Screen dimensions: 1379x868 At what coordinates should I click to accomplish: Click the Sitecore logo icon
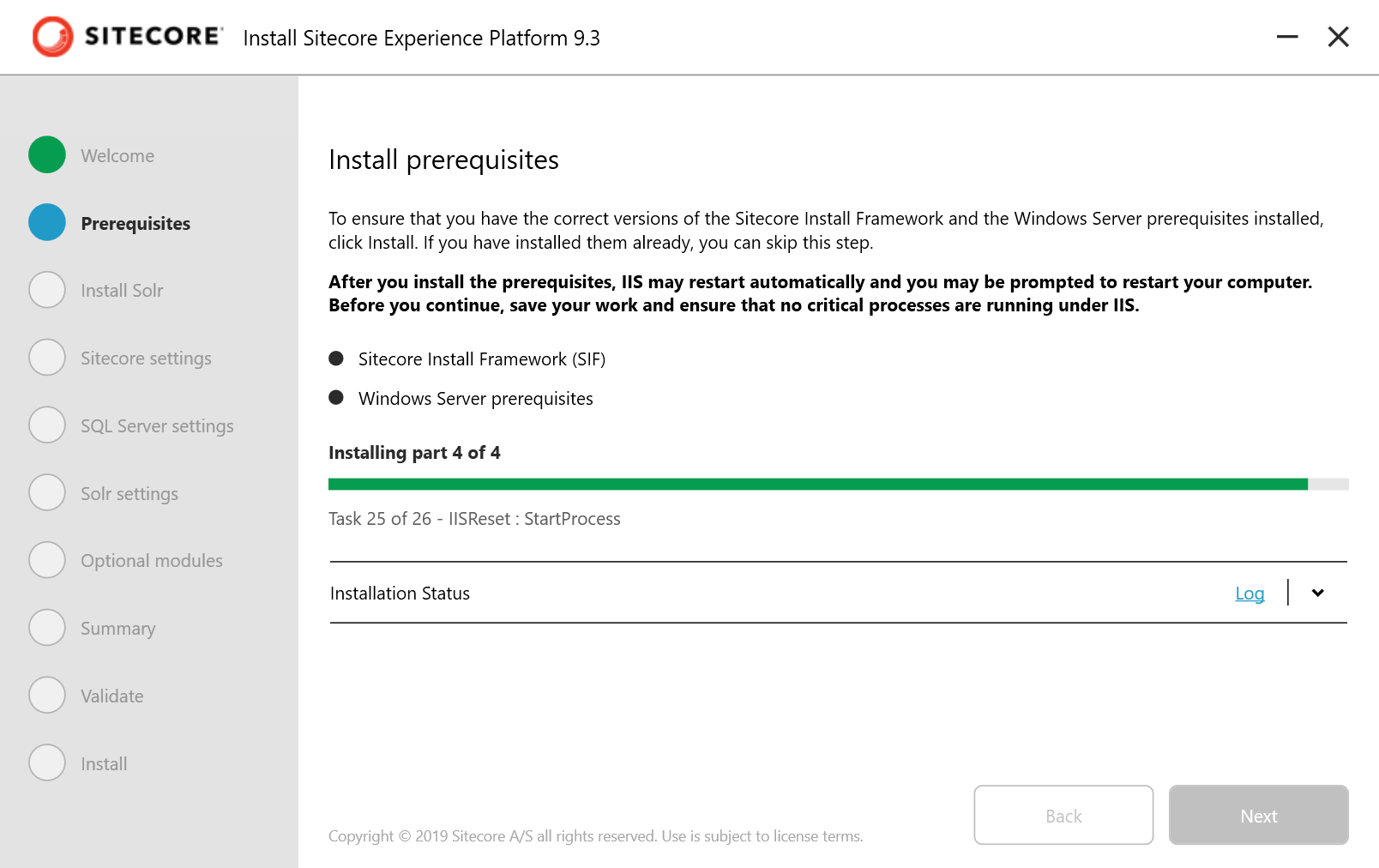point(51,36)
